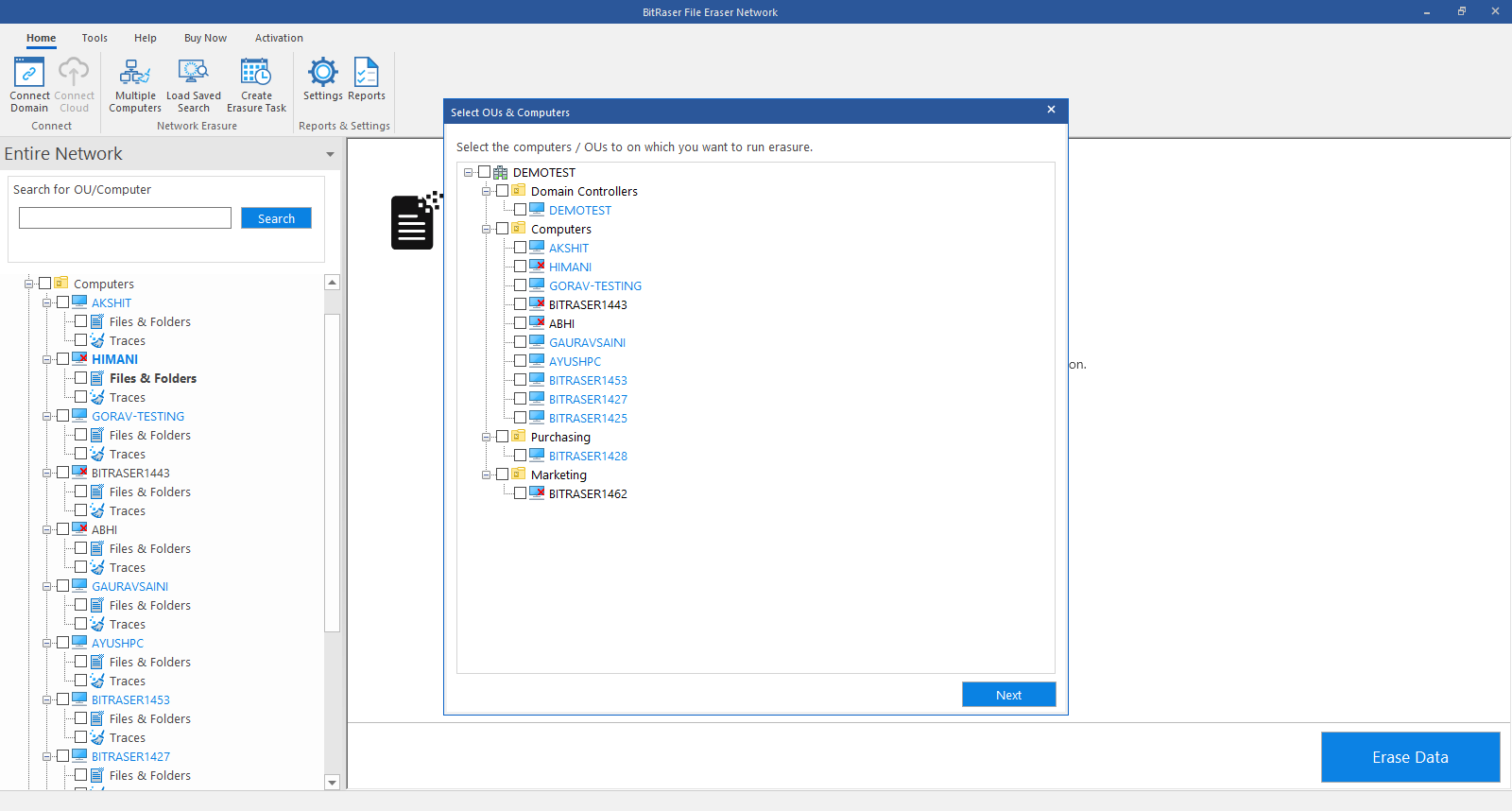Screen dimensions: 1512x811
Task: Collapse Computers node in dialog
Action: click(x=486, y=229)
